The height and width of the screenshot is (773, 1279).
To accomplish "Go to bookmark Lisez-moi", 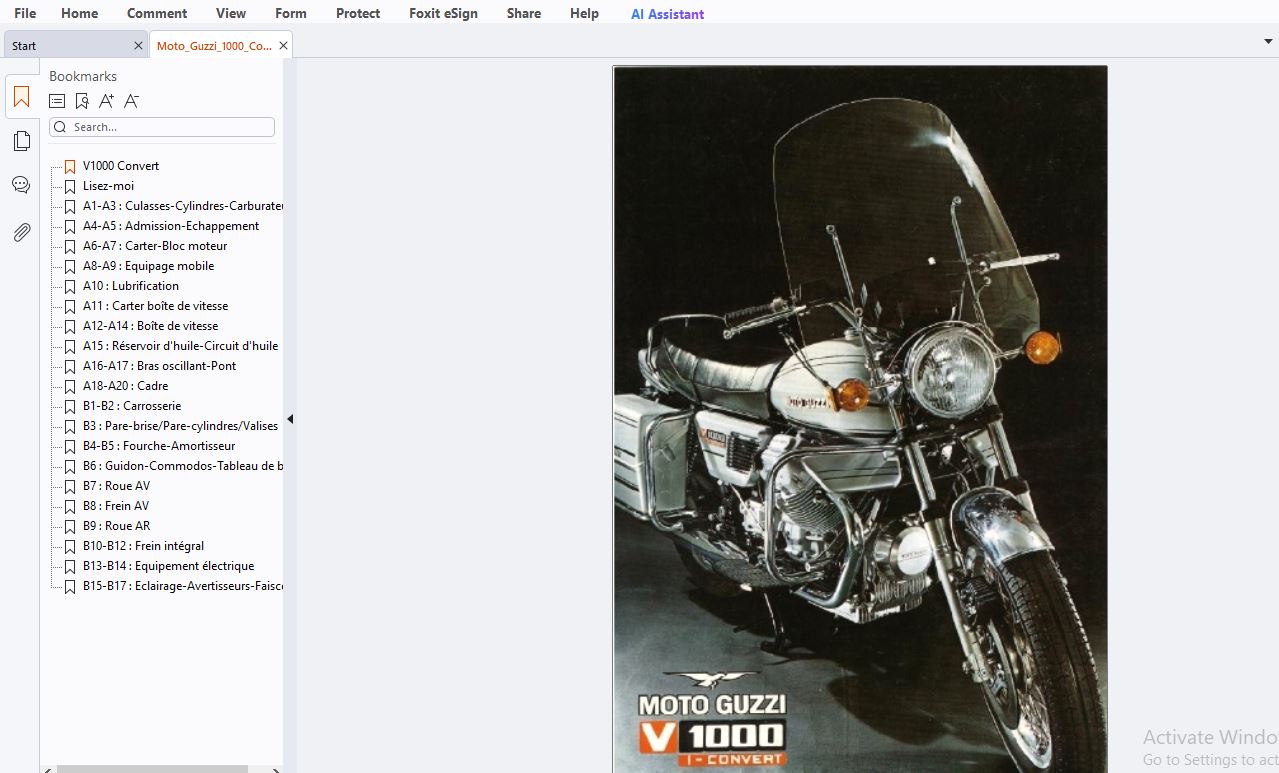I will [108, 186].
